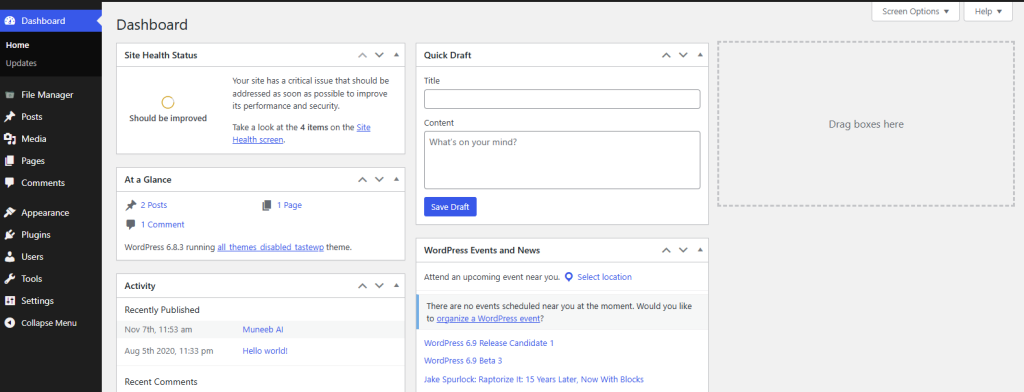Open the Jake Spurlock Raptorize It link
This screenshot has width=1024, height=392.
[x=534, y=379]
